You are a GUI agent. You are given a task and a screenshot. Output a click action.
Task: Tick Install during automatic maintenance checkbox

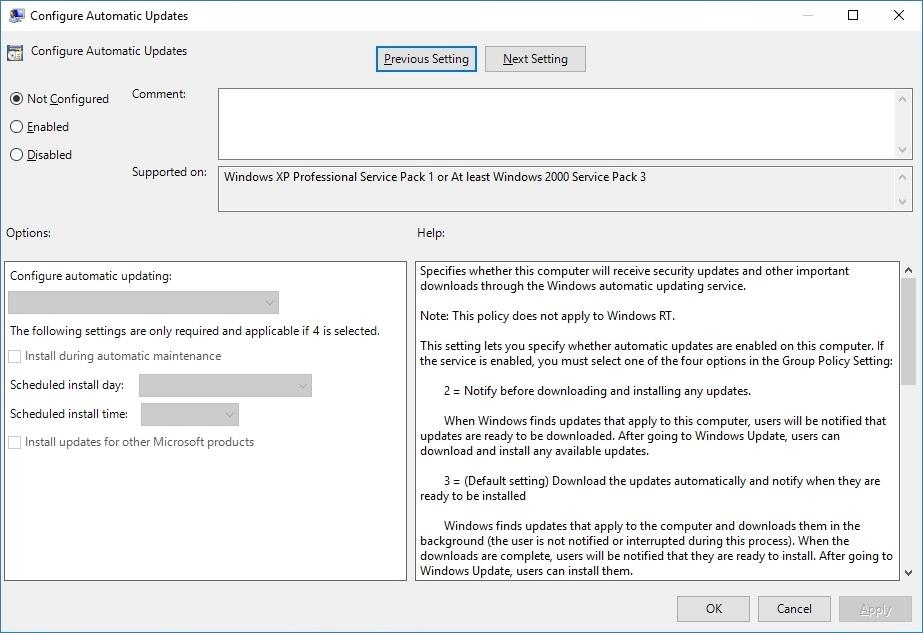click(x=15, y=356)
